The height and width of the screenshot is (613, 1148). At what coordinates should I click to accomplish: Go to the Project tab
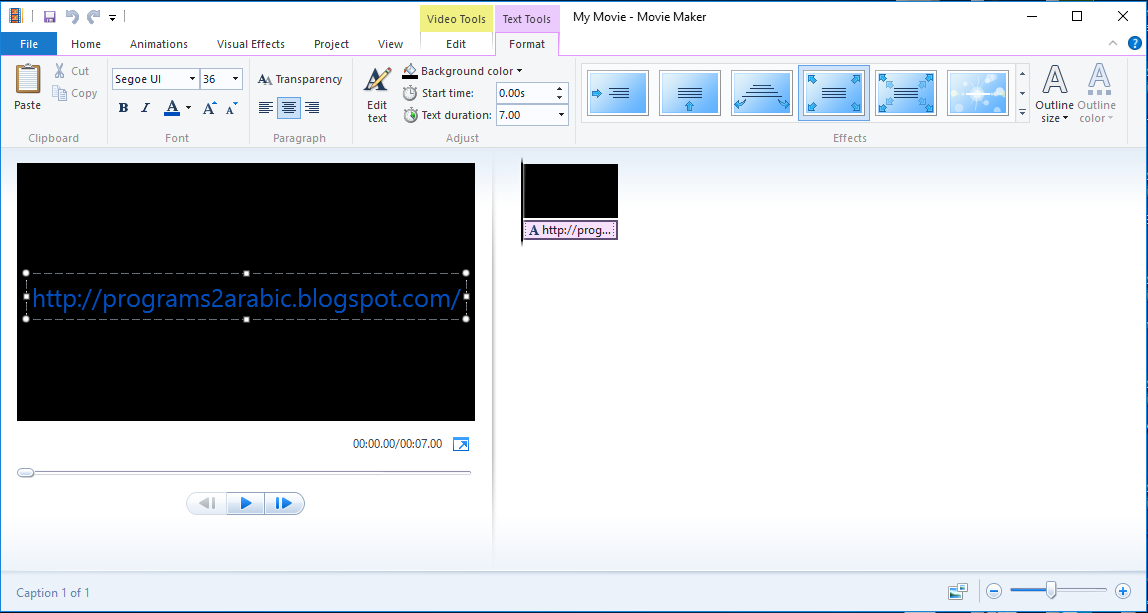pos(331,44)
